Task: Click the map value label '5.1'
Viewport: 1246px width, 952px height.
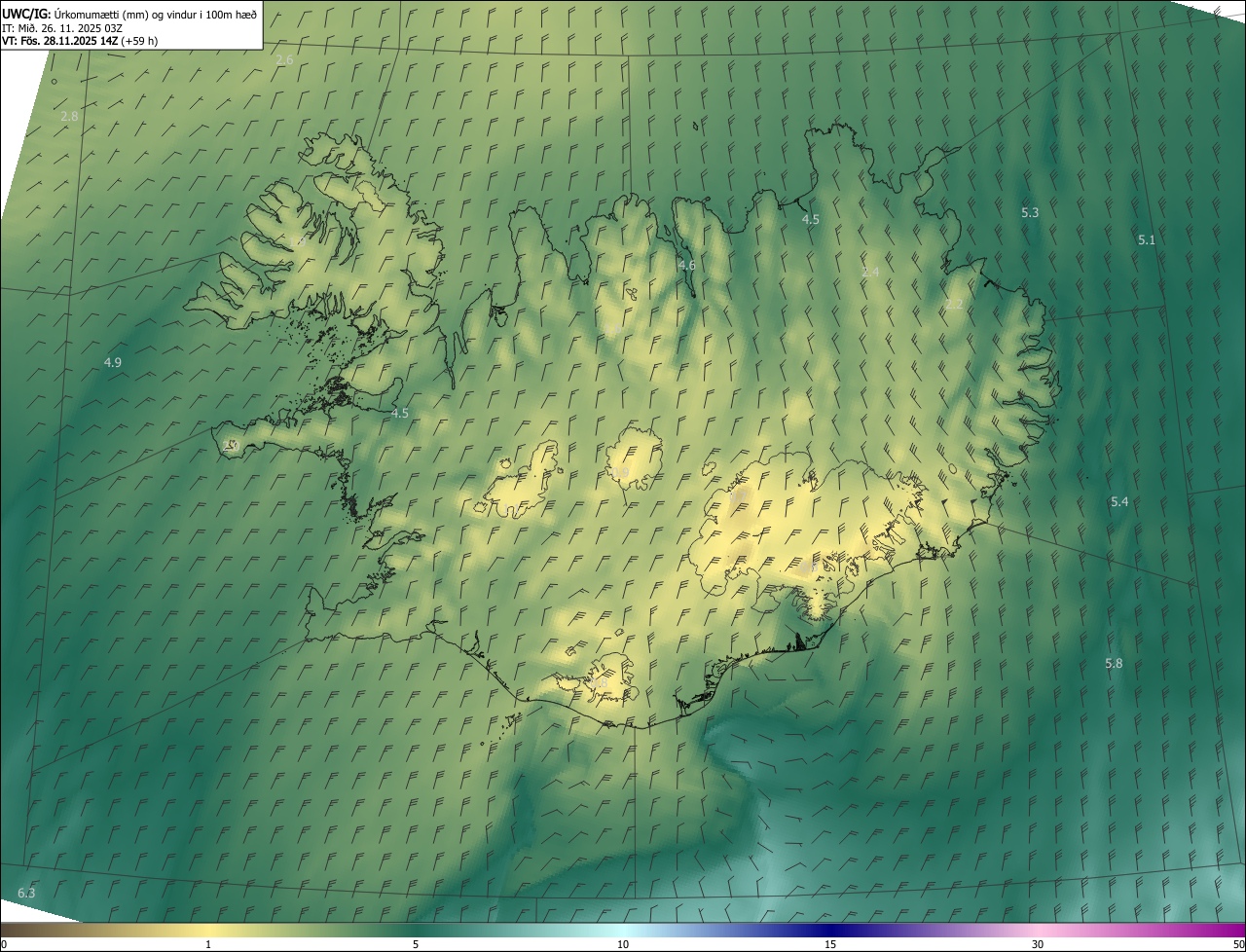Action: (1147, 239)
